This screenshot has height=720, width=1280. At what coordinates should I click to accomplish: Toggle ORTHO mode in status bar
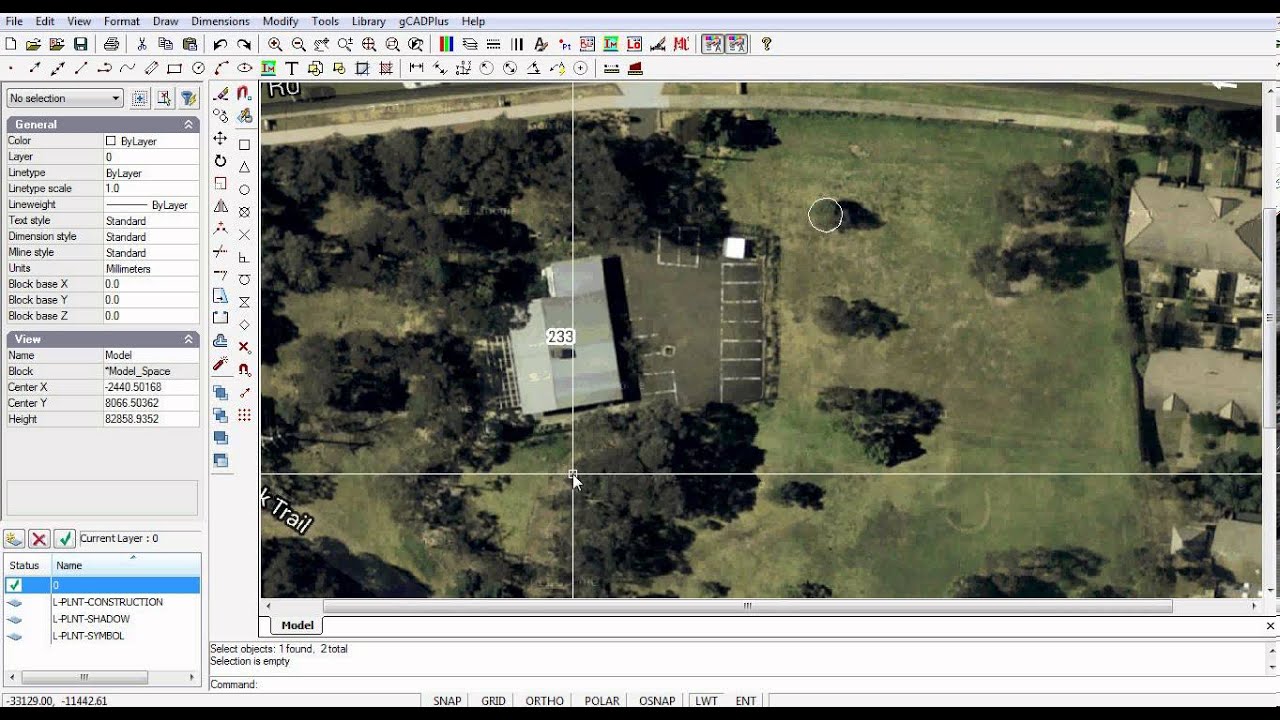[545, 701]
